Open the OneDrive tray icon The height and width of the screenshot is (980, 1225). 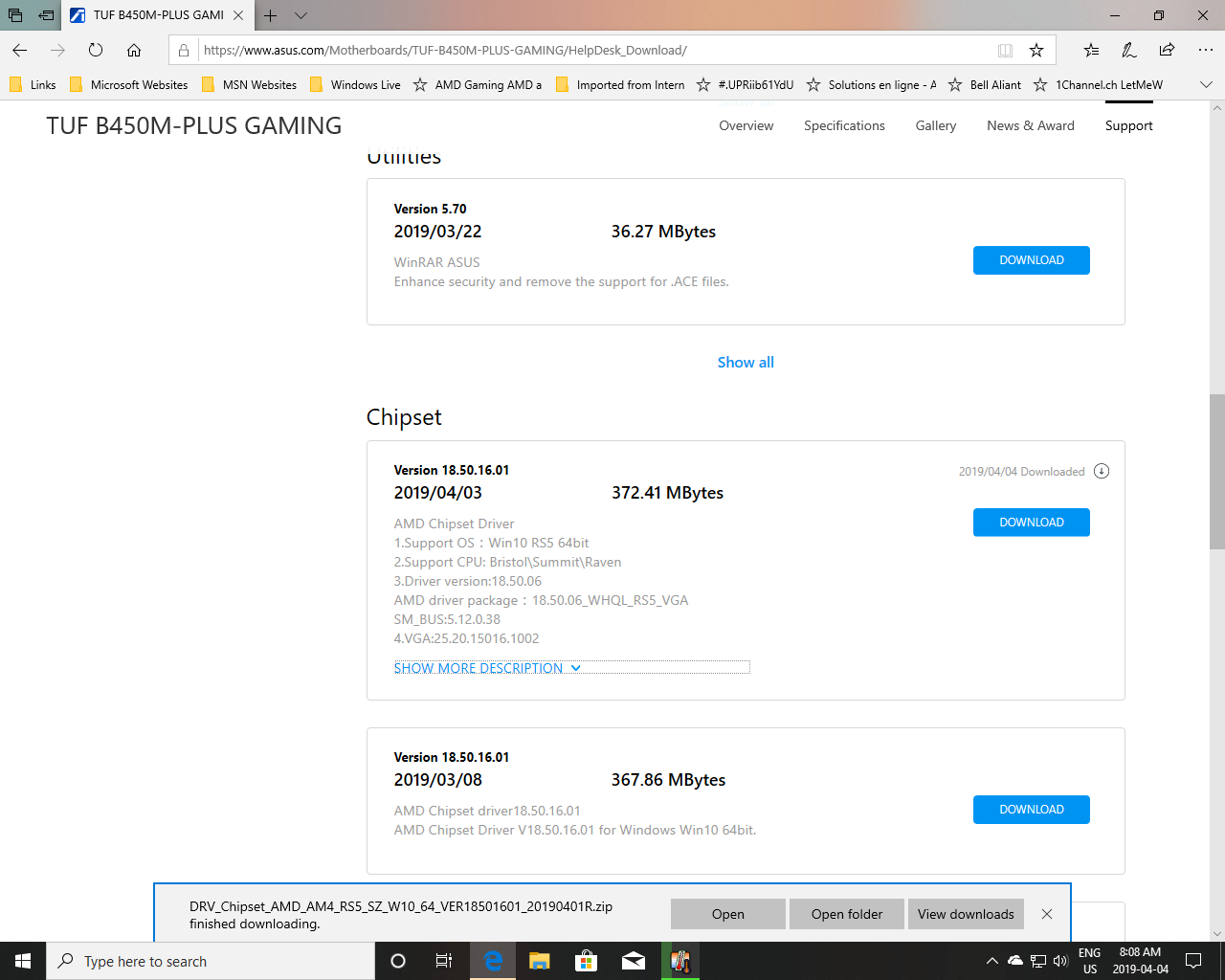point(1014,961)
